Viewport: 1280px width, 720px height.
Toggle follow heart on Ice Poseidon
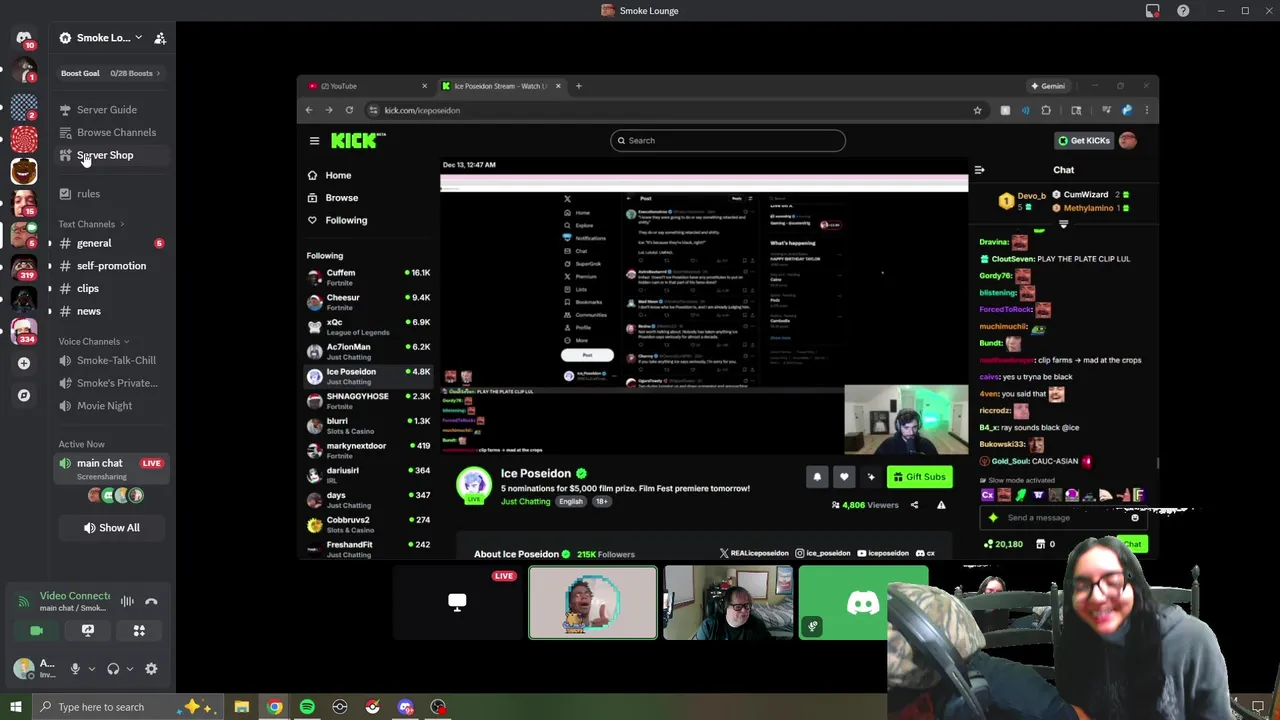844,477
